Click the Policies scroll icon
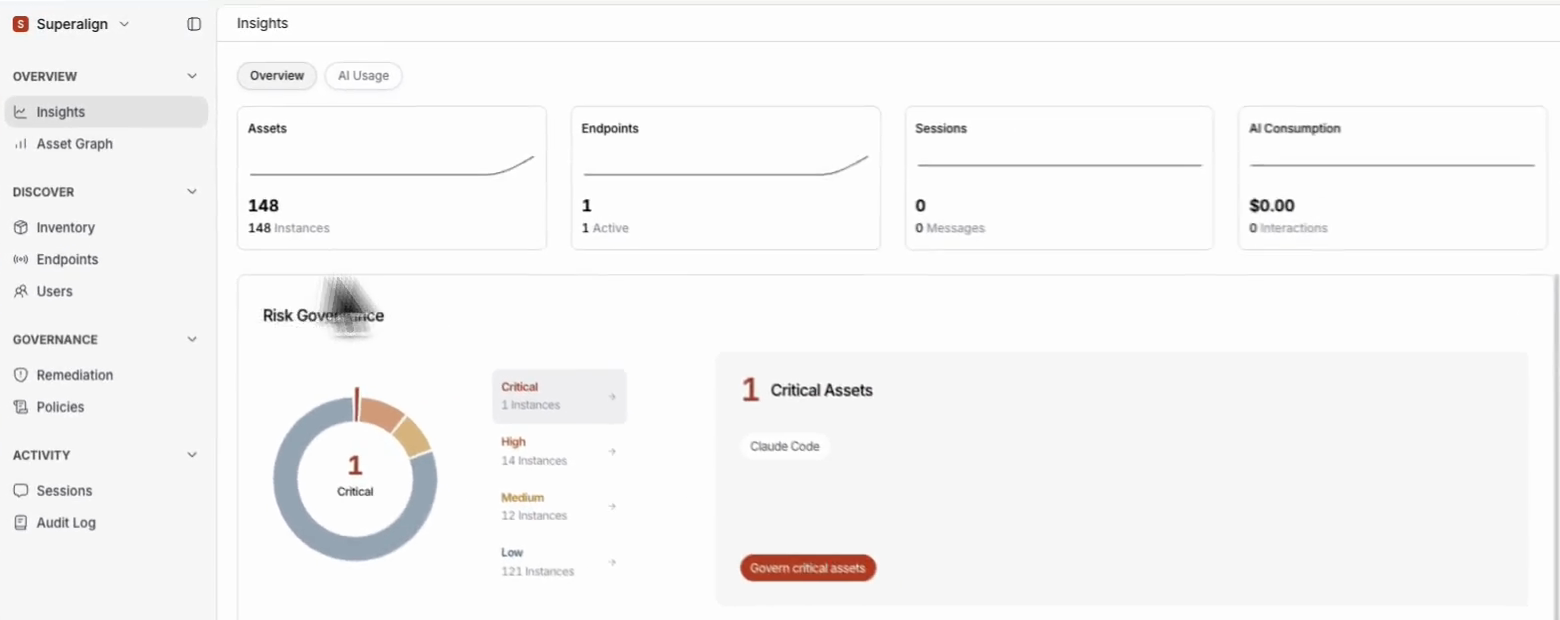 click(21, 407)
